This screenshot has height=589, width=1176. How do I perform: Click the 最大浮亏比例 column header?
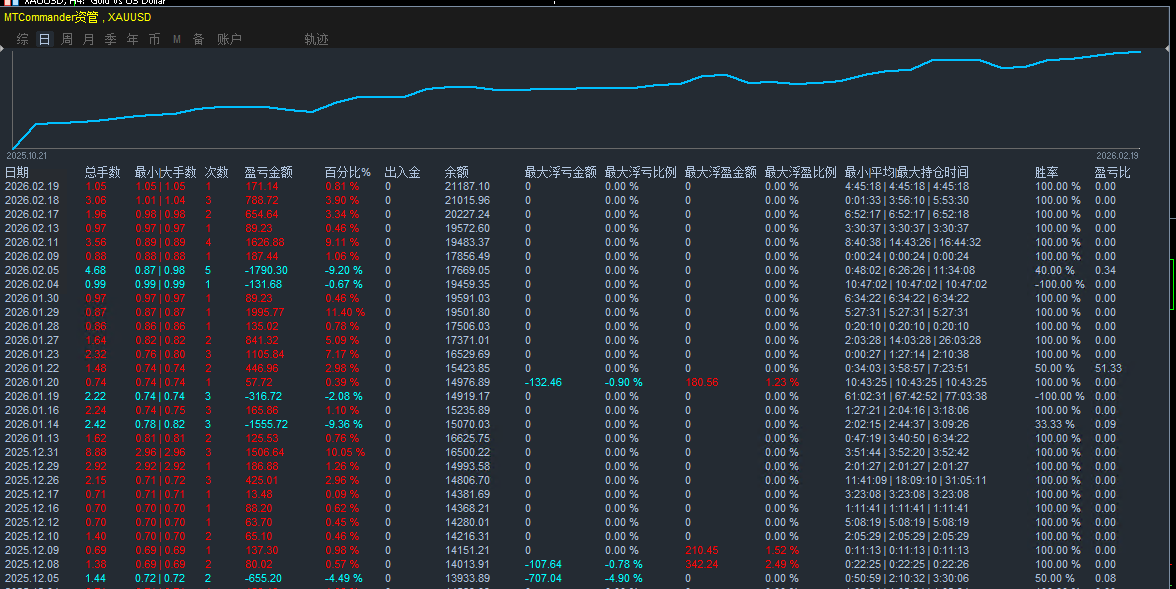(x=640, y=173)
